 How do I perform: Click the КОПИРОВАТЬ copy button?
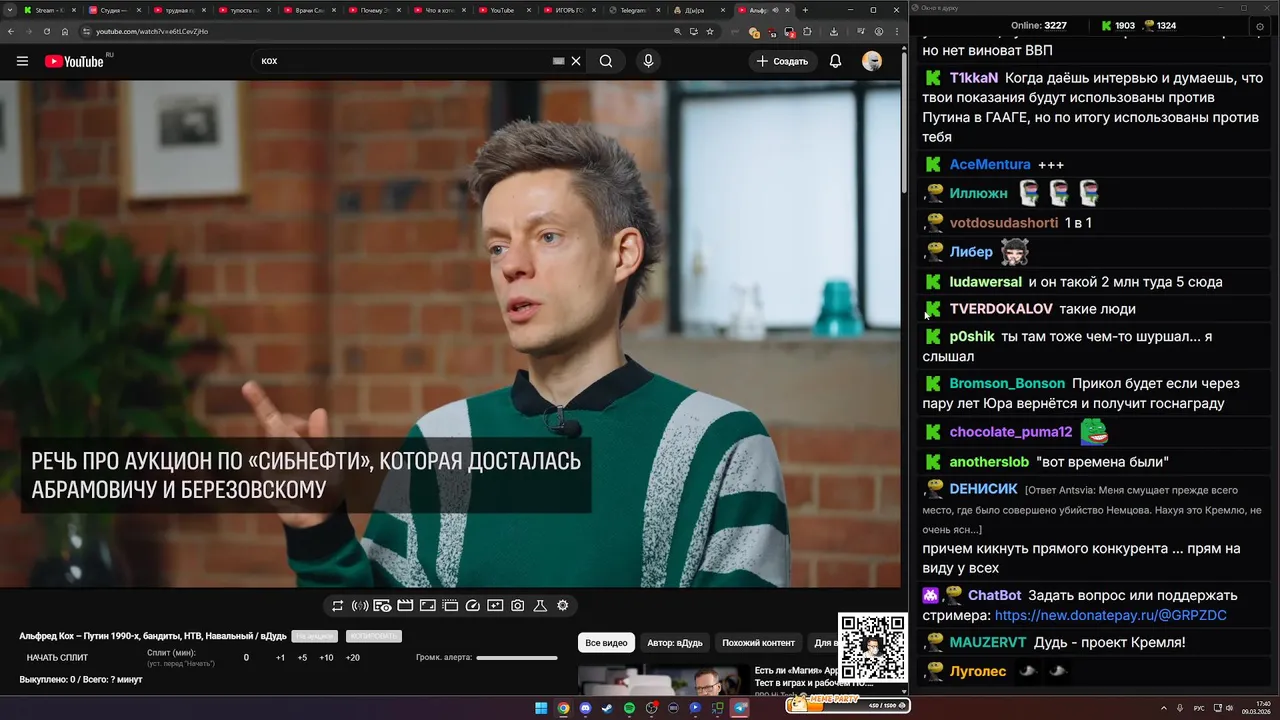(373, 636)
